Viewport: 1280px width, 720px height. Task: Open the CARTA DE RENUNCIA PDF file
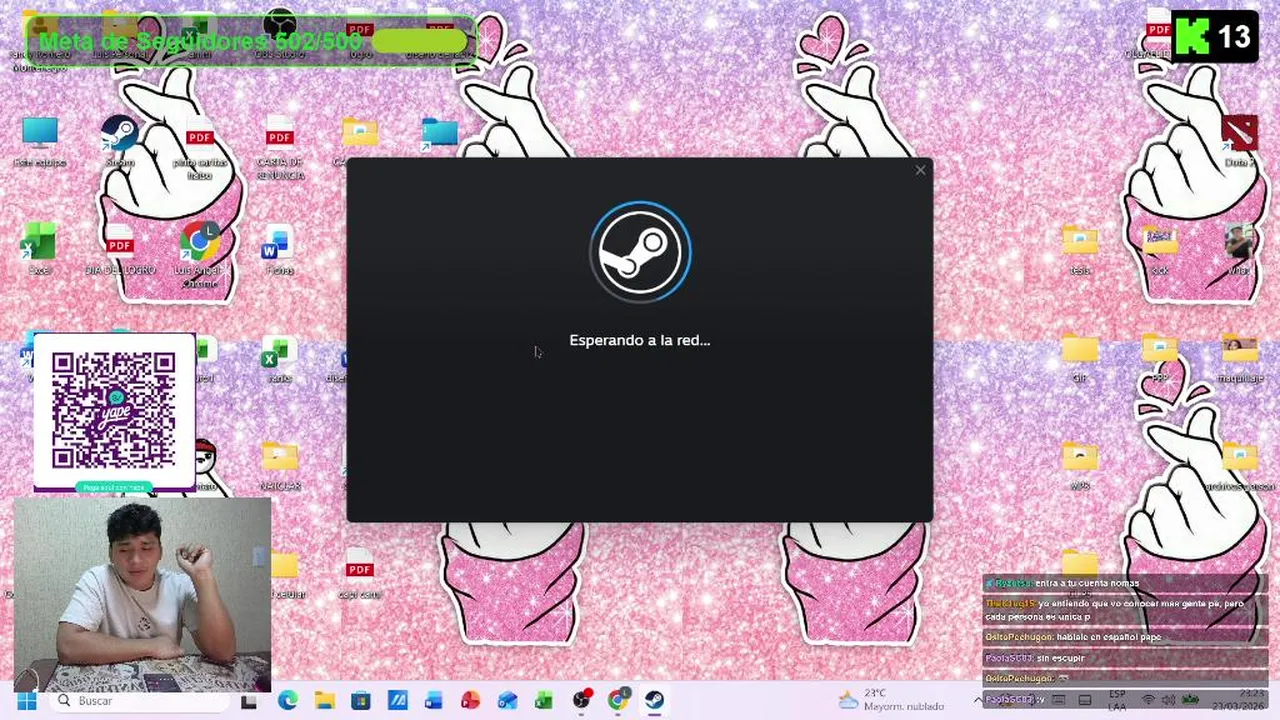coord(280,148)
